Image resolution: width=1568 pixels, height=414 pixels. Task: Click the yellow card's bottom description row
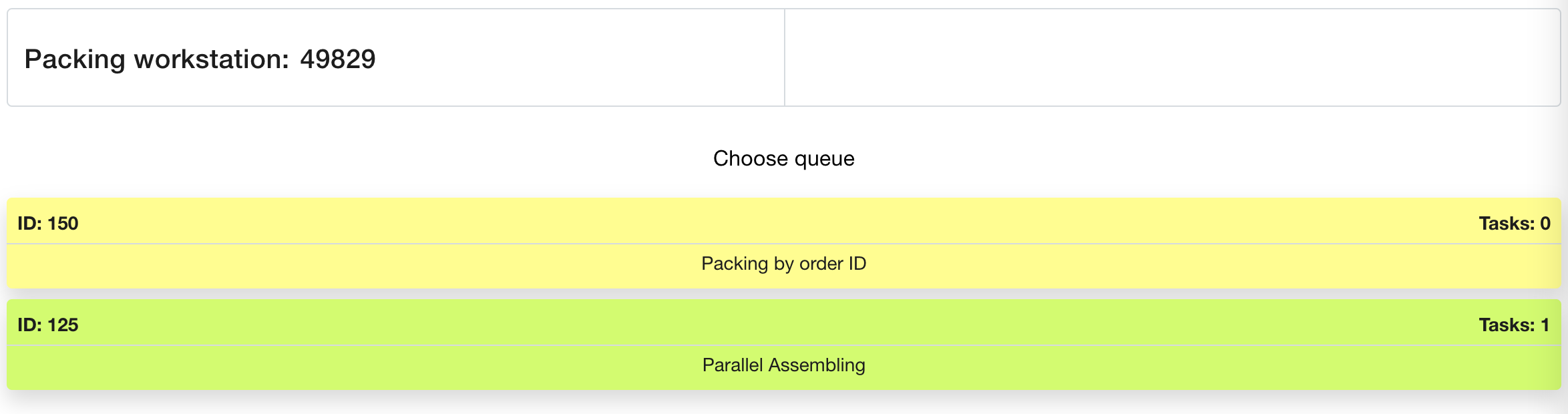coord(401,266)
